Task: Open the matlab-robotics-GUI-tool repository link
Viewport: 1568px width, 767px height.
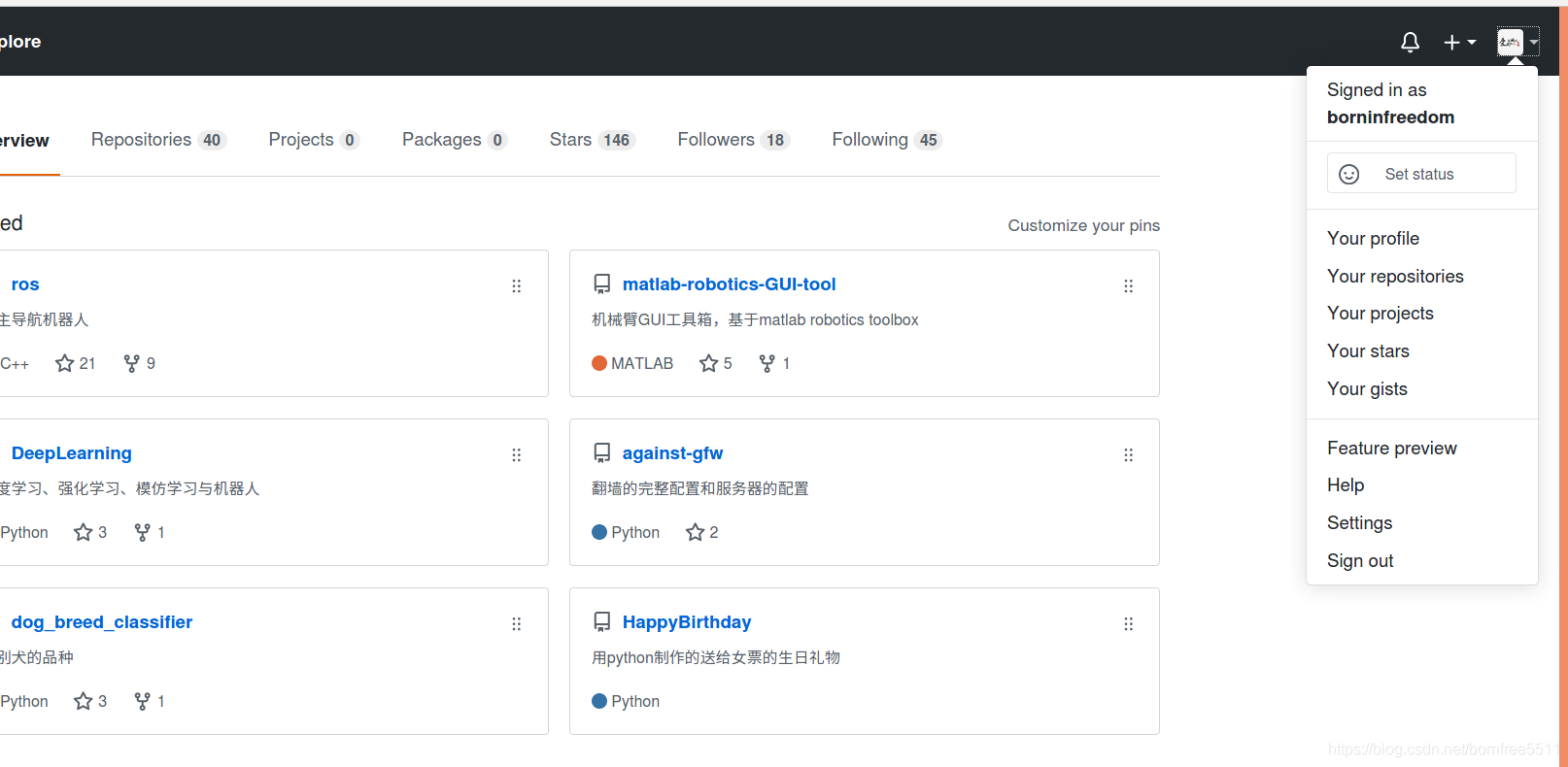Action: (729, 283)
